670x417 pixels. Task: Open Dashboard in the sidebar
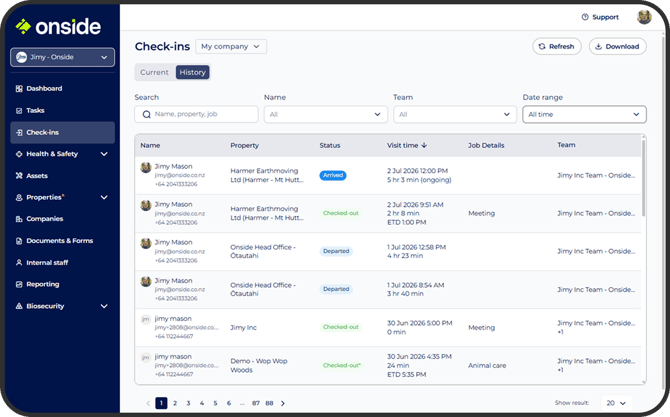tap(62, 88)
